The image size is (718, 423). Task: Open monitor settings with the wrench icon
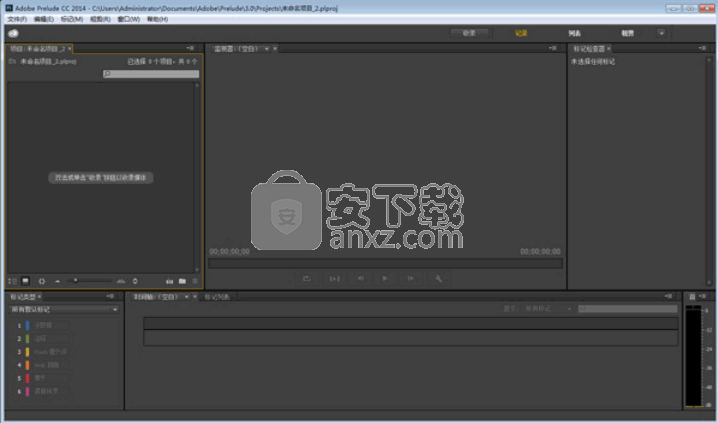click(x=438, y=278)
